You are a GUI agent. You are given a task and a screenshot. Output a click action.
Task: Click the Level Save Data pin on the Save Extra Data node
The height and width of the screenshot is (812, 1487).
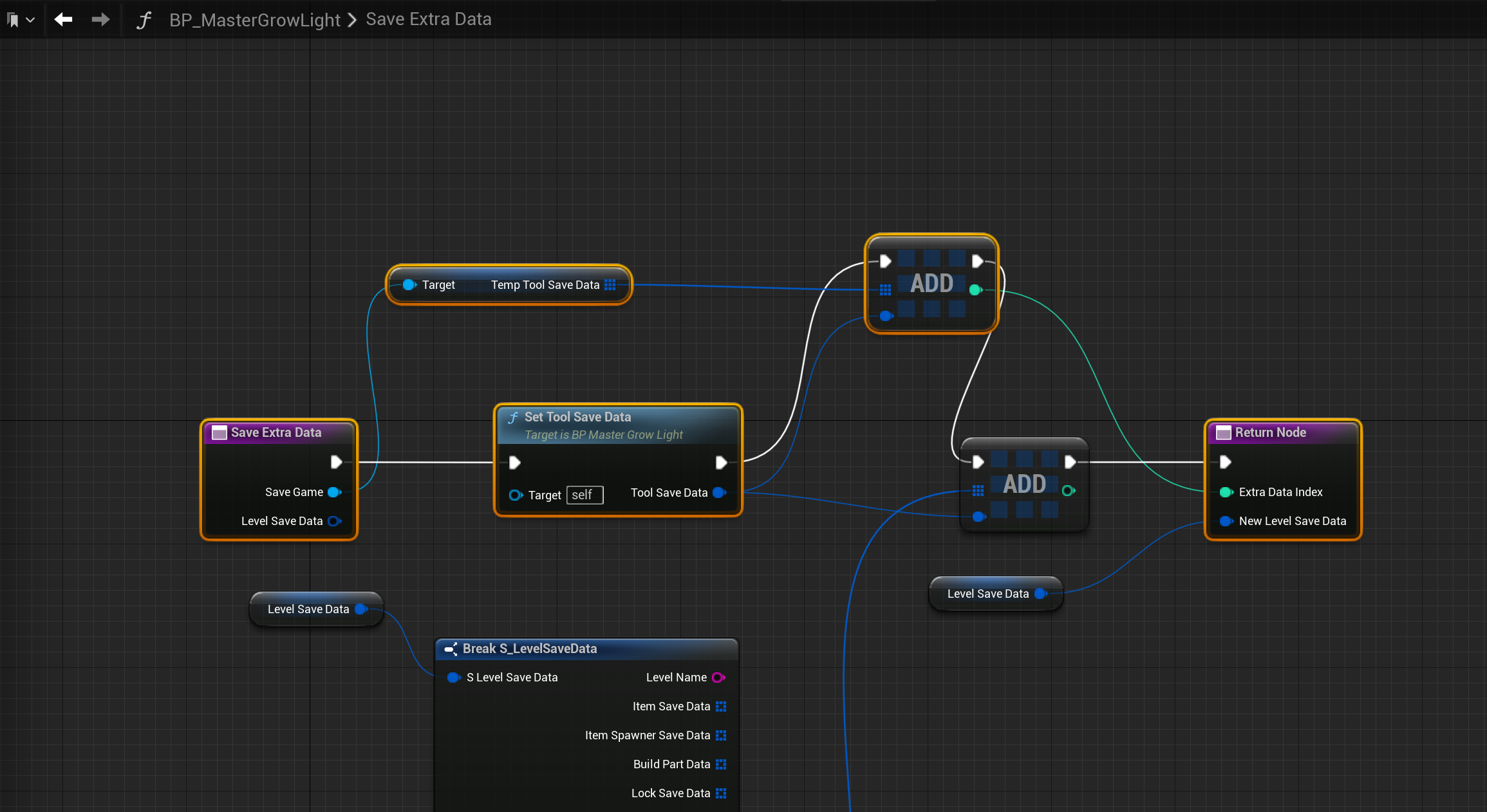coord(334,521)
